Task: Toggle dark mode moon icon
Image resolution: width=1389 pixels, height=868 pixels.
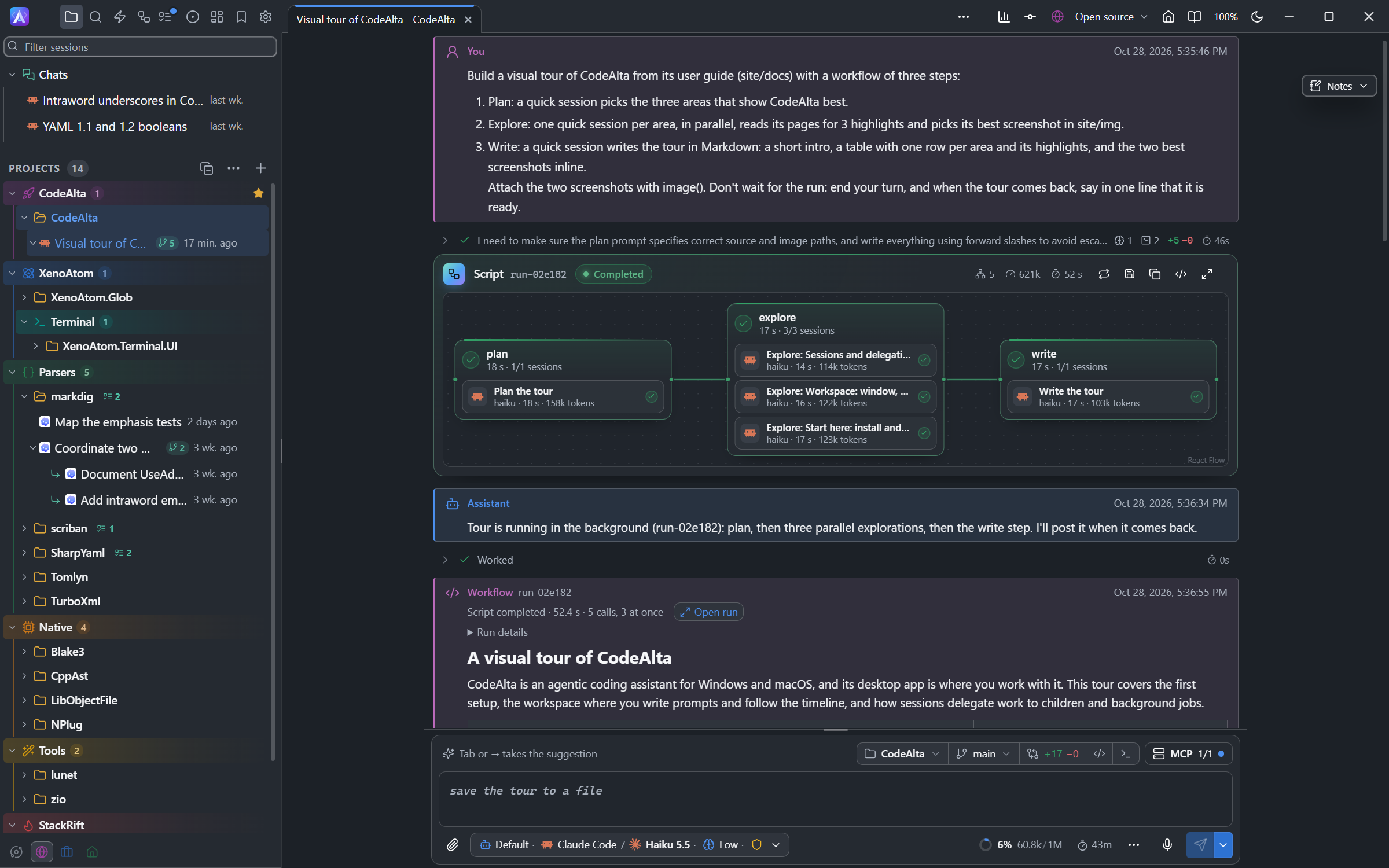Action: pyautogui.click(x=1257, y=17)
